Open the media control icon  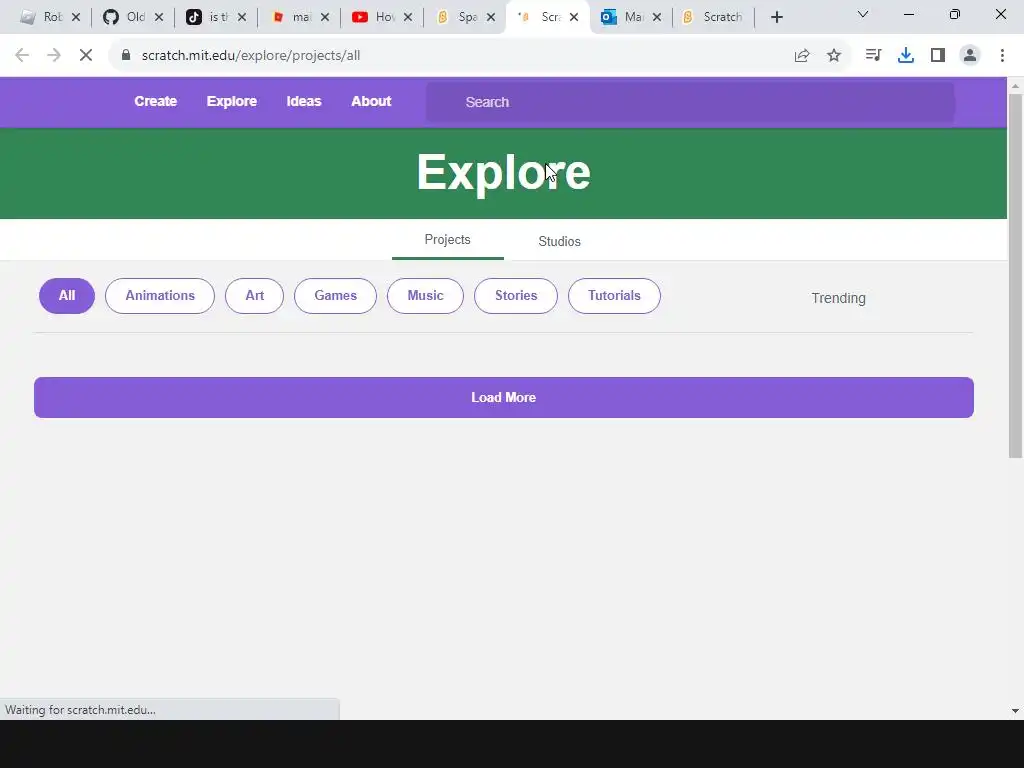point(873,56)
